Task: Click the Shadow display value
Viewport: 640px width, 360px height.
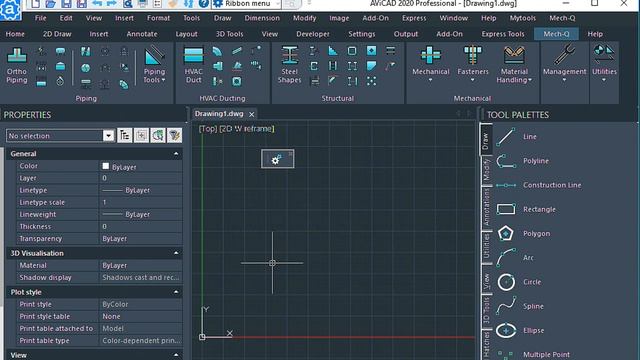Action: tap(141, 278)
